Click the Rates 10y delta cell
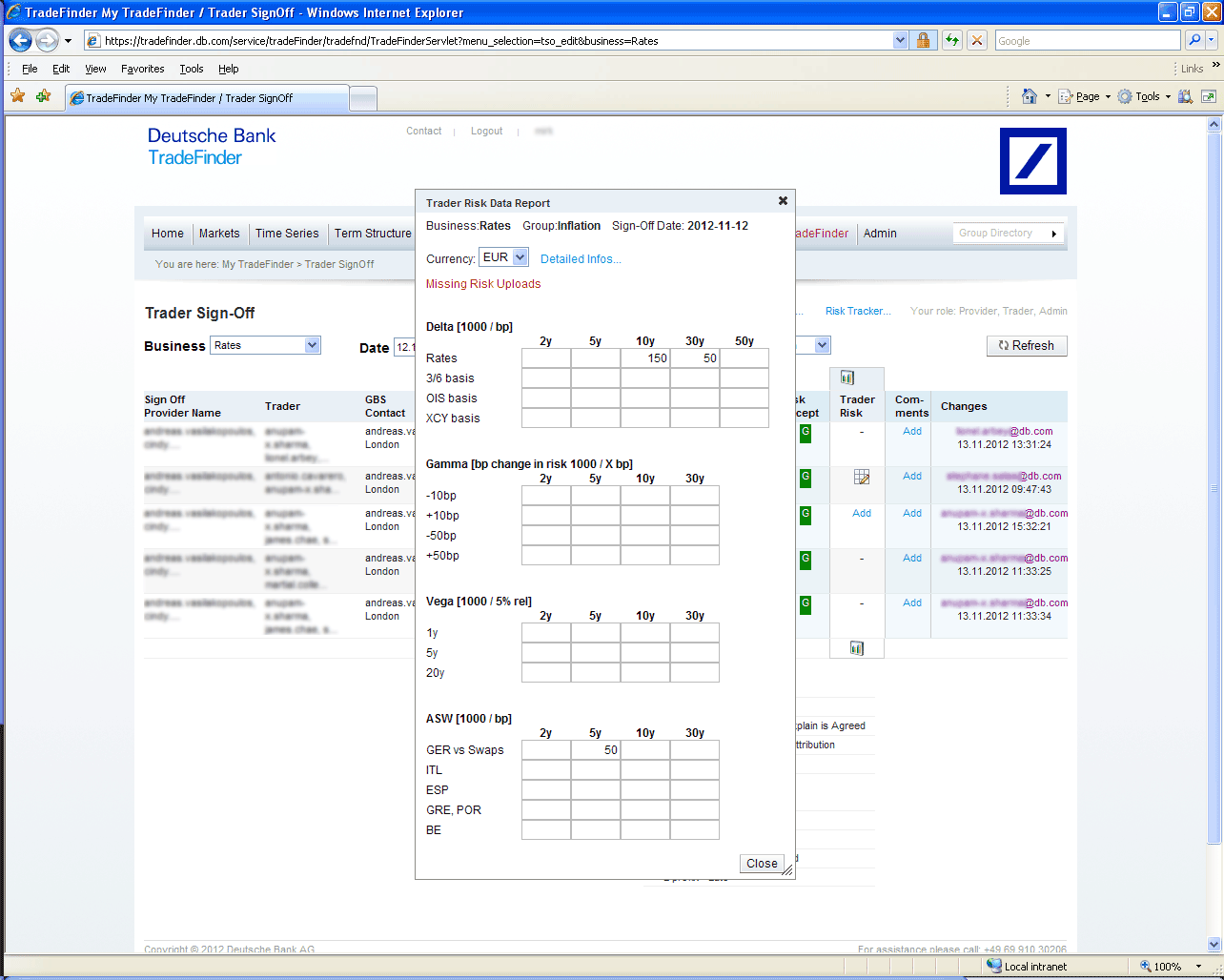 pos(644,358)
